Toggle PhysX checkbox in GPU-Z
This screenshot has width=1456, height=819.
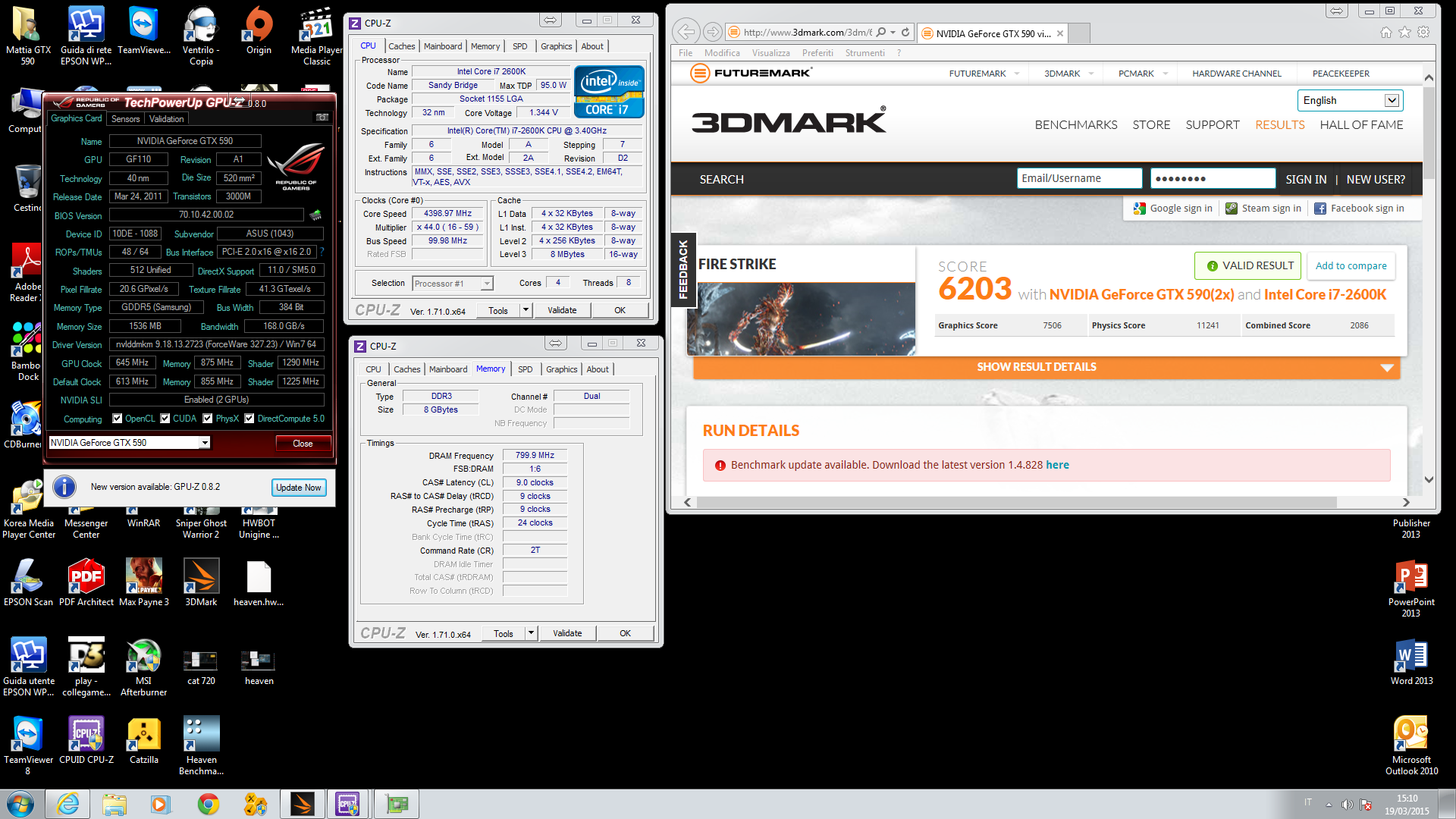[x=208, y=419]
